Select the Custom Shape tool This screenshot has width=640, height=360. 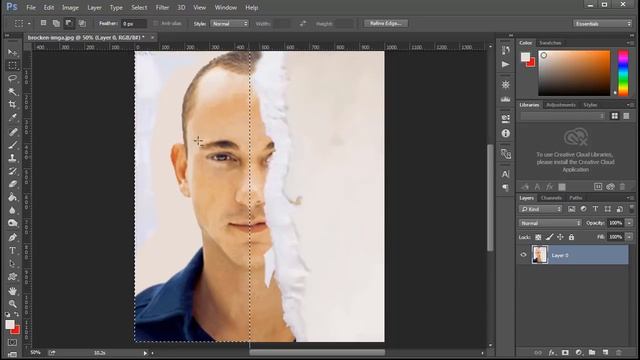(13, 276)
